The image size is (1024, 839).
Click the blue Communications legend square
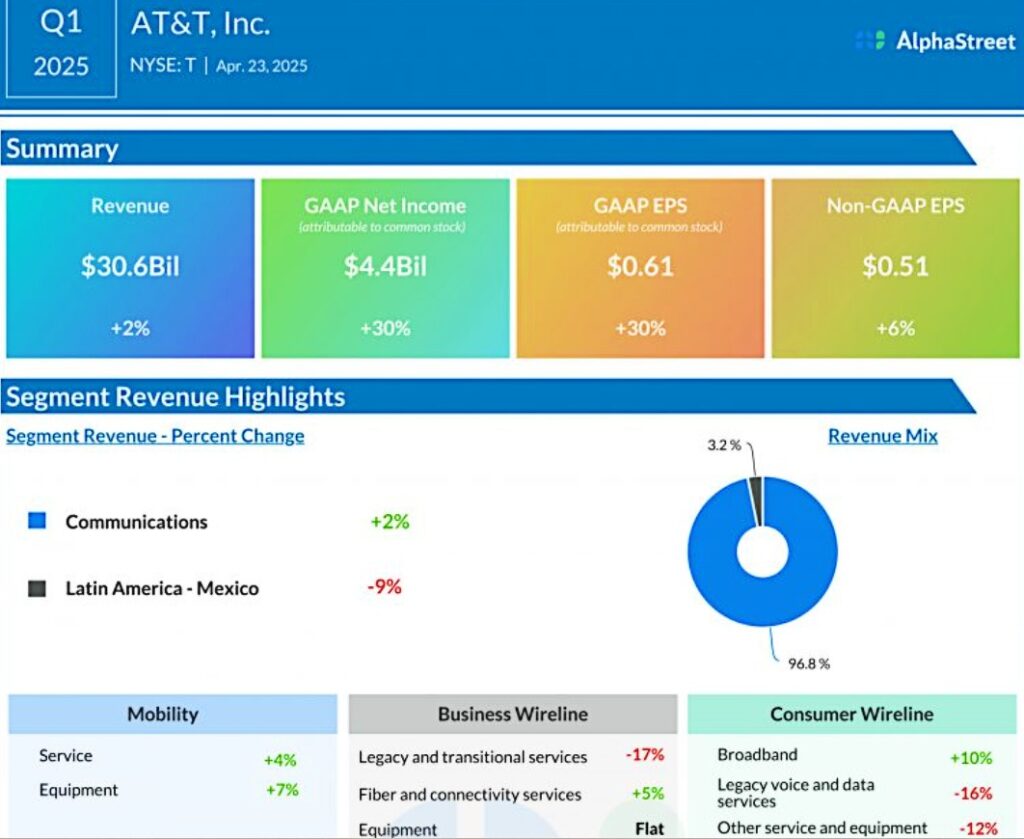click(x=37, y=520)
